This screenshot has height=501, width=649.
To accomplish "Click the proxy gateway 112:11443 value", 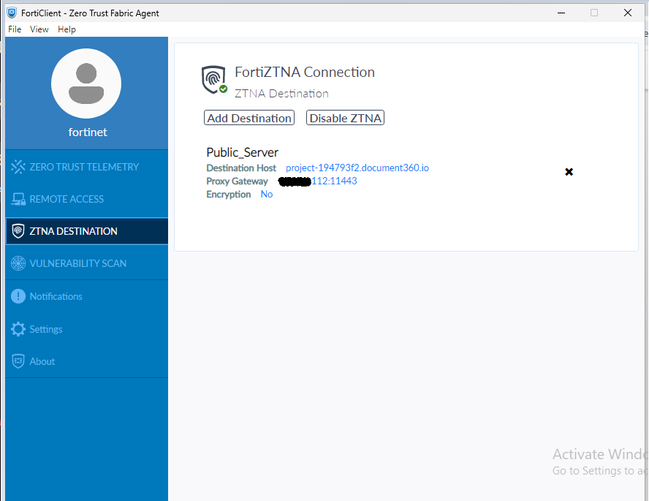I will tap(334, 181).
